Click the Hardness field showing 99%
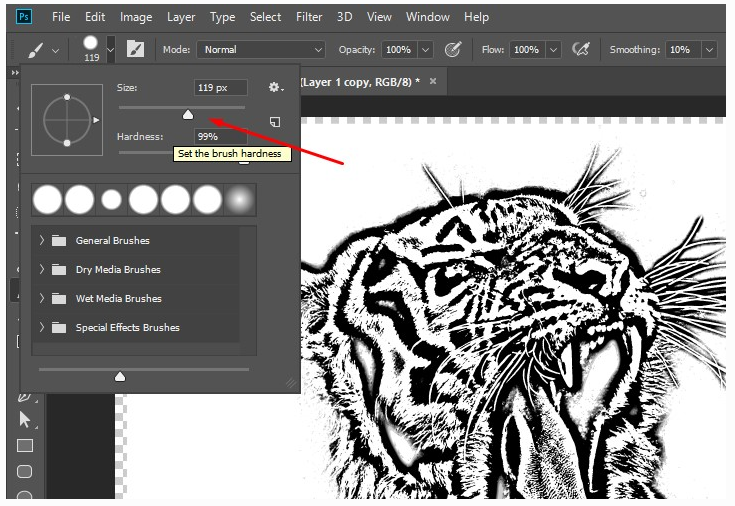The width and height of the screenshot is (735, 506). pos(220,136)
